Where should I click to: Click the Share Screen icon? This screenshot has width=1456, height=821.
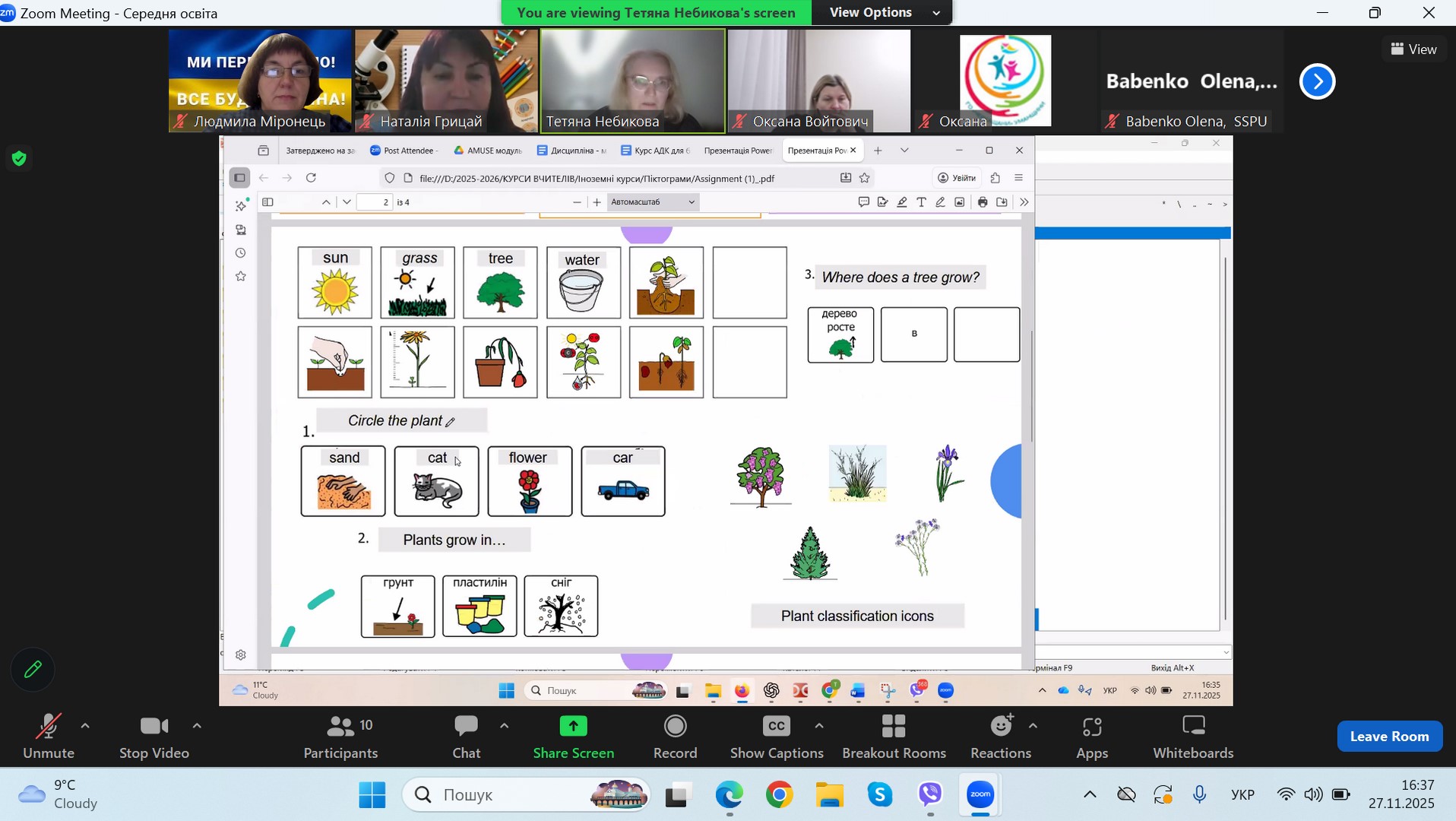(573, 727)
